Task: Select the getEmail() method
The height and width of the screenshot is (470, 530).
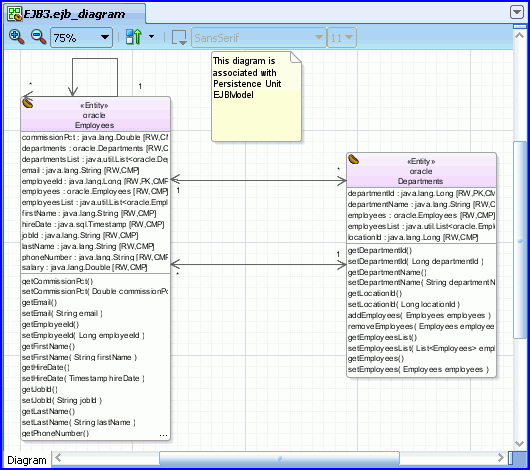Action: pyautogui.click(x=39, y=302)
